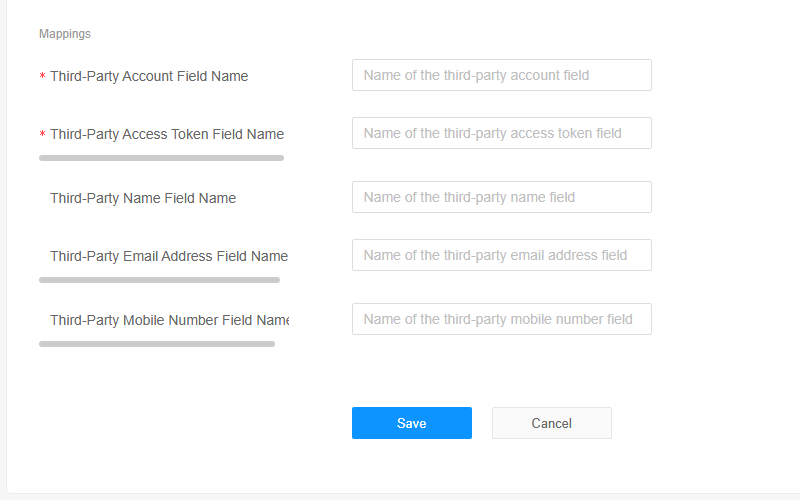800x500 pixels.
Task: Focus the third-party account field input
Action: [x=502, y=75]
